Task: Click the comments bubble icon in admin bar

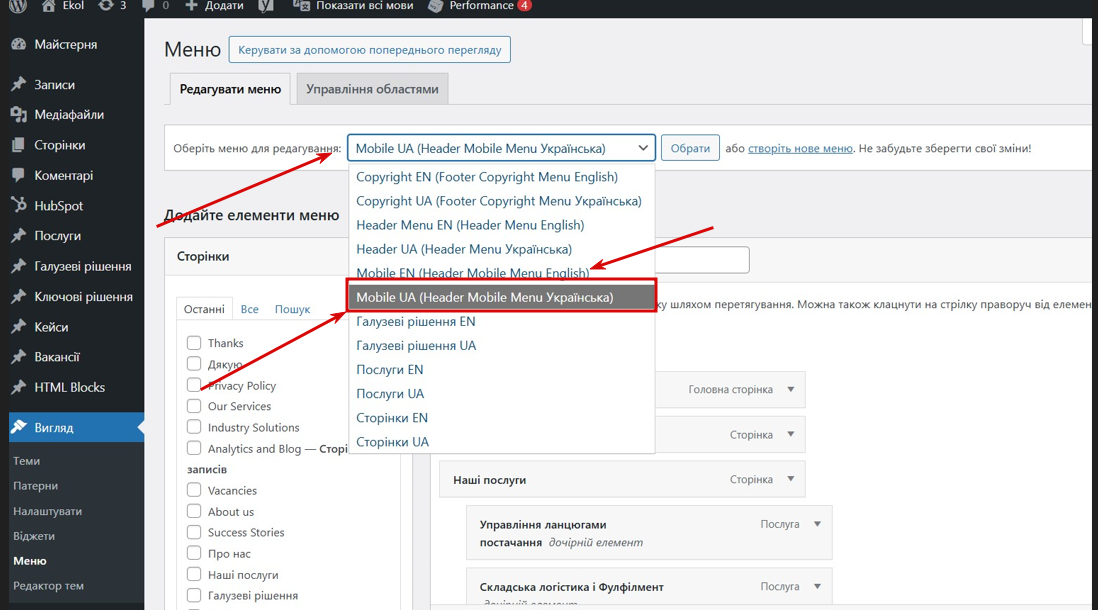Action: [x=147, y=6]
